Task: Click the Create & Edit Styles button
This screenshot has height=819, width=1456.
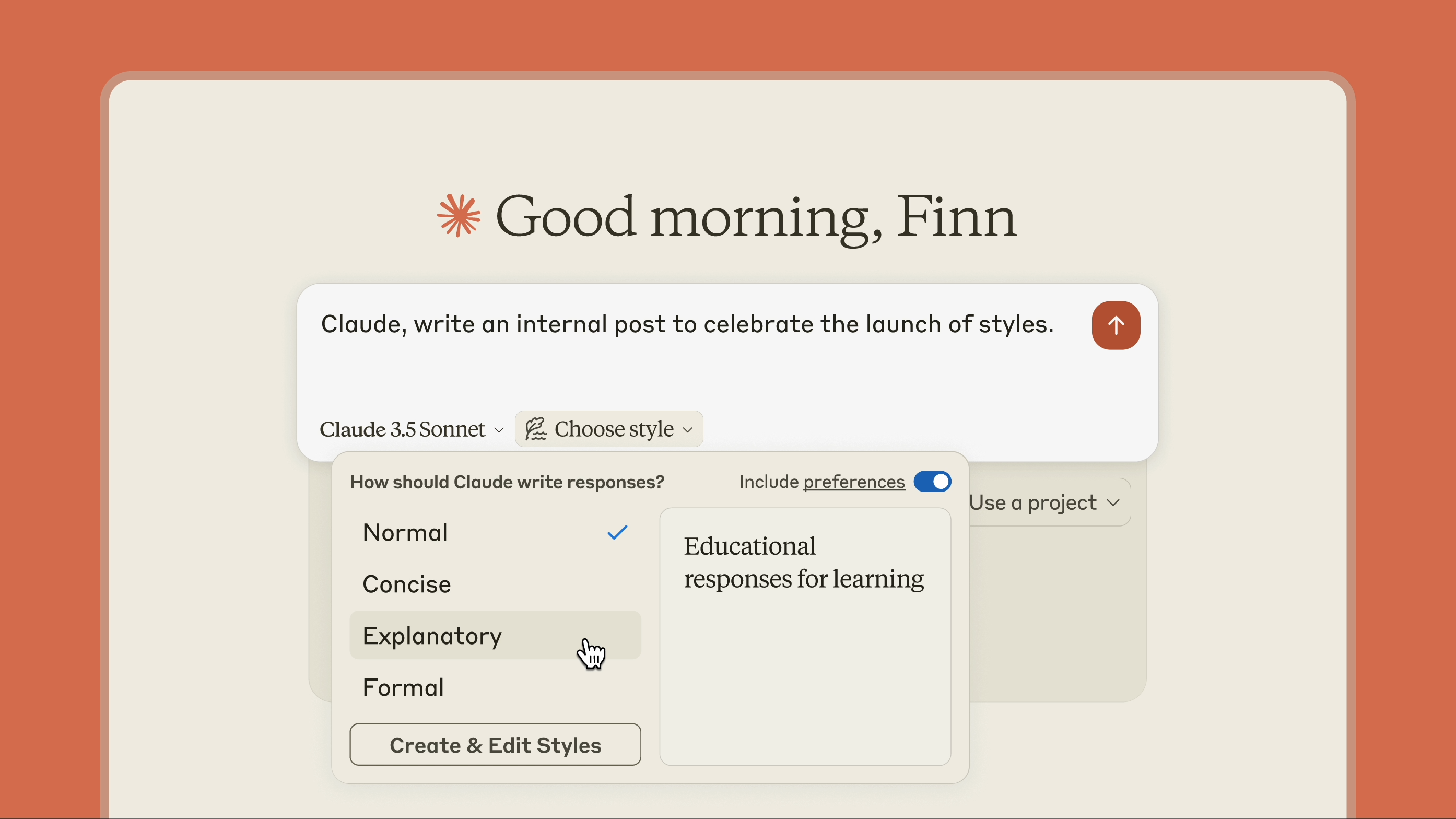Action: pos(495,745)
